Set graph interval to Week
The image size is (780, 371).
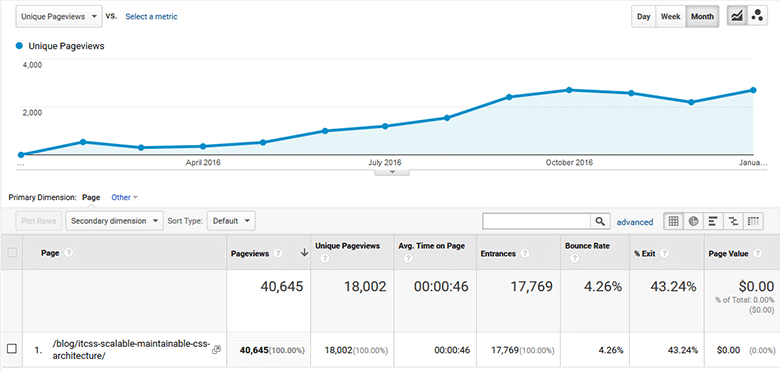[671, 16]
